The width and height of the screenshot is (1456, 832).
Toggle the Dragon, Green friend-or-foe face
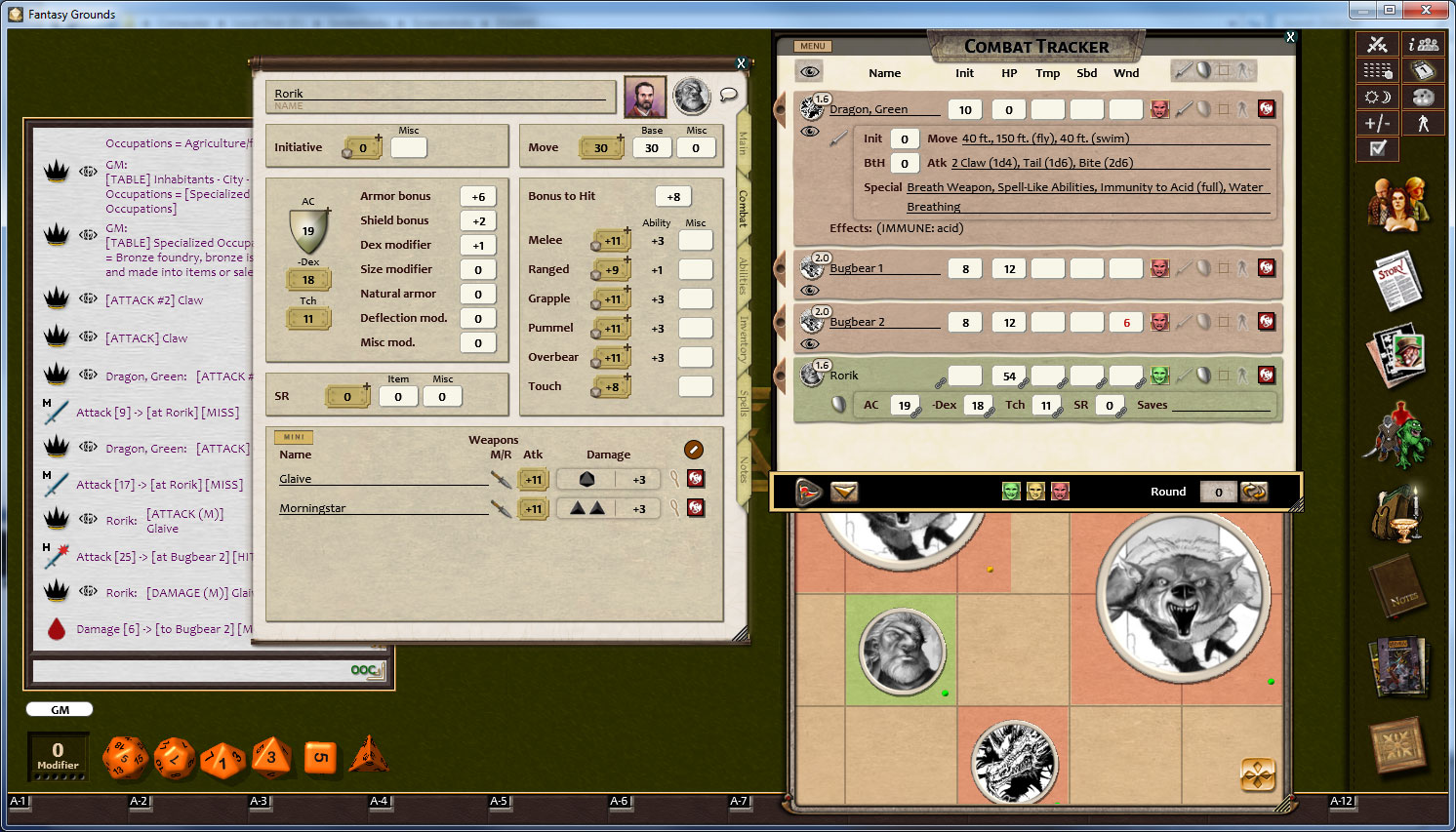click(1159, 109)
